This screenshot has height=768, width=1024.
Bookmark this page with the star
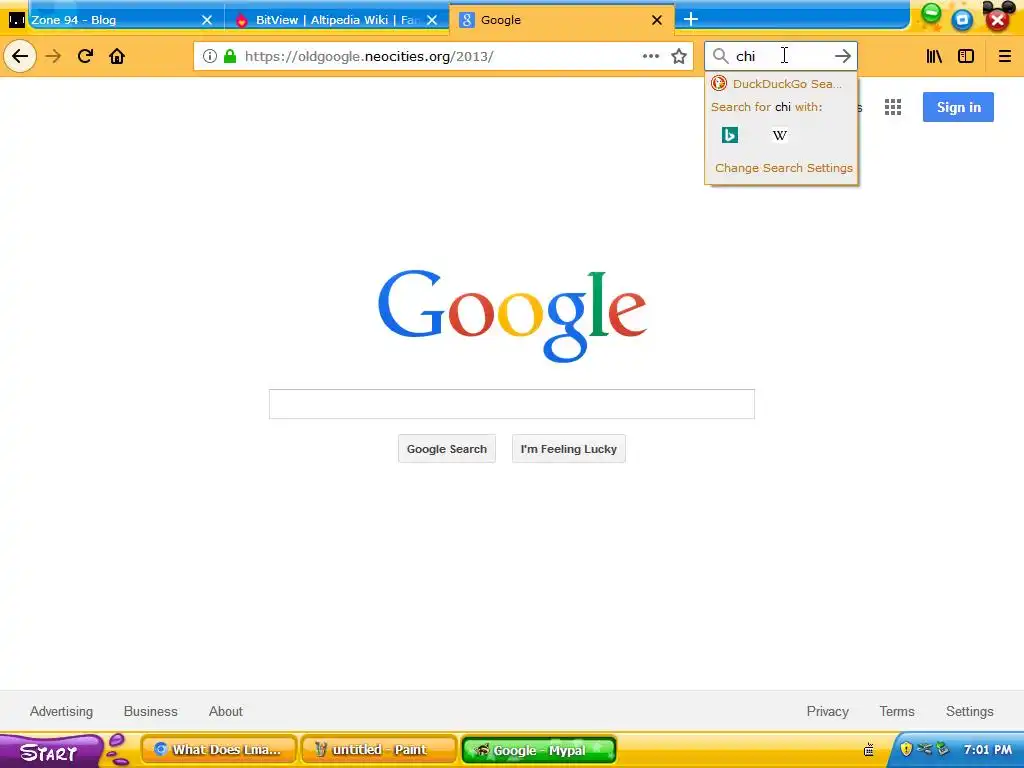tap(679, 56)
